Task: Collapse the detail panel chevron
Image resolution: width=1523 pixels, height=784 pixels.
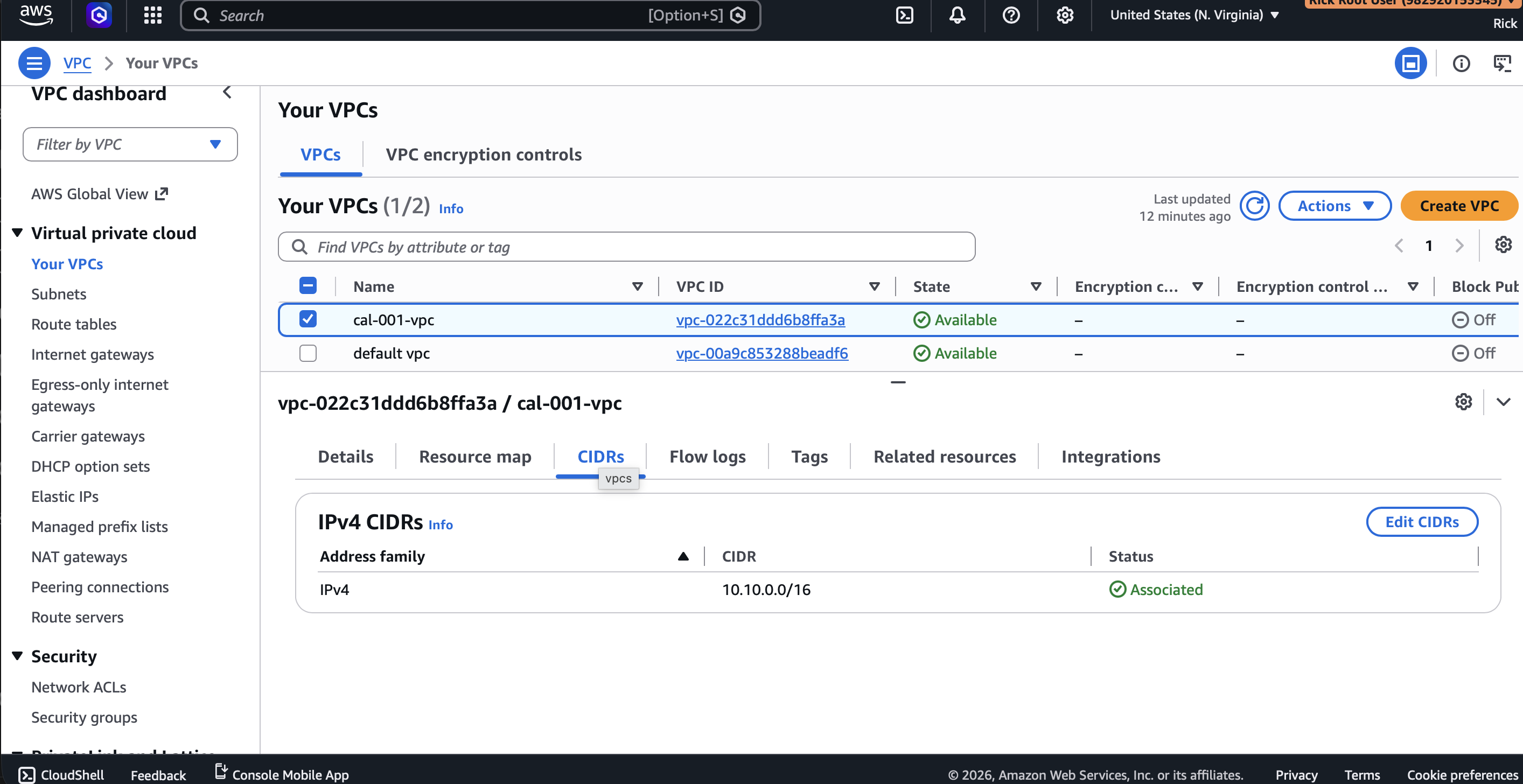Action: tap(1504, 402)
